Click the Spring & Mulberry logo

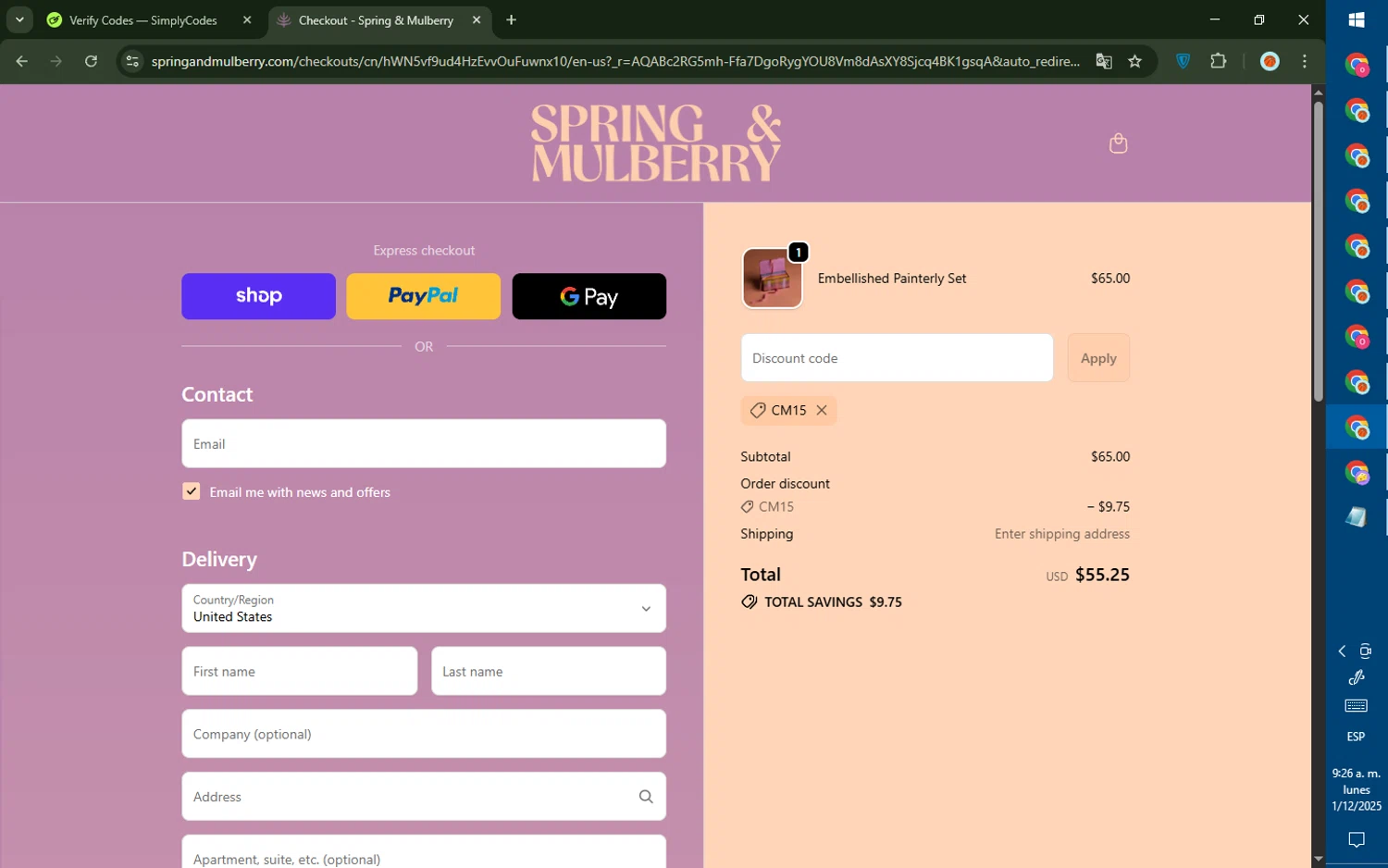click(656, 143)
